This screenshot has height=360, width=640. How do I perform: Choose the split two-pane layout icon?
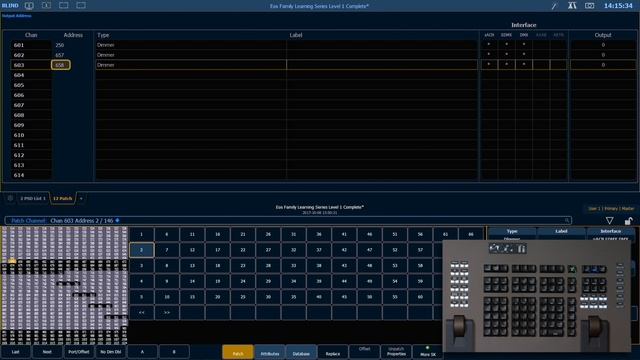pyautogui.click(x=47, y=6)
